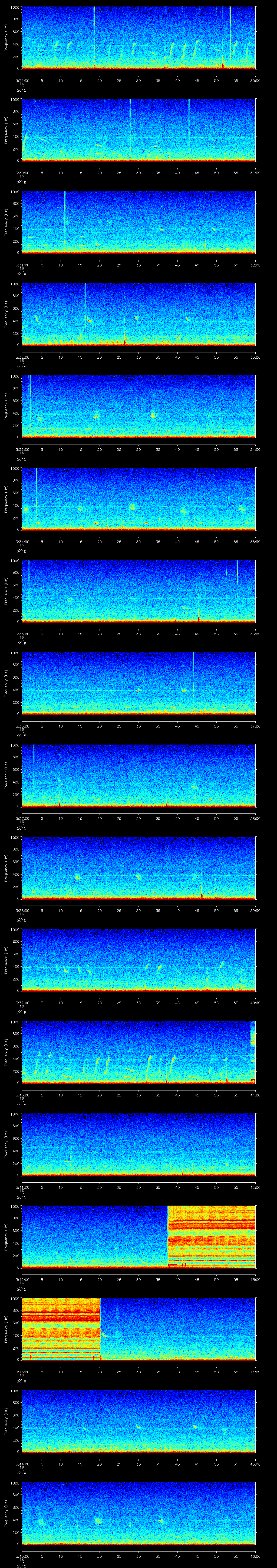Click the loud broadband noise block in 3:43:00 plot
This screenshot has height=1568, width=277.
[x=61, y=1329]
